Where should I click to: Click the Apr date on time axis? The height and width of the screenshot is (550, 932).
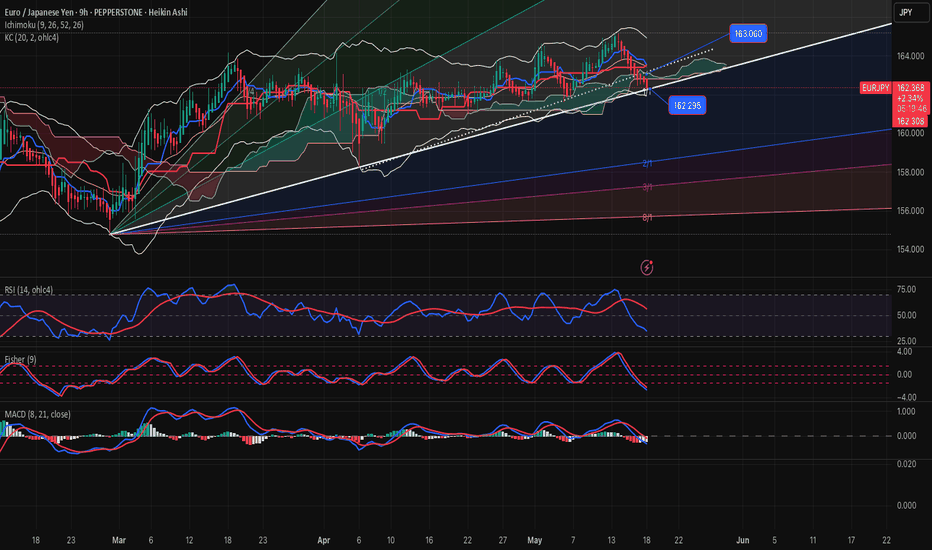[x=323, y=540]
